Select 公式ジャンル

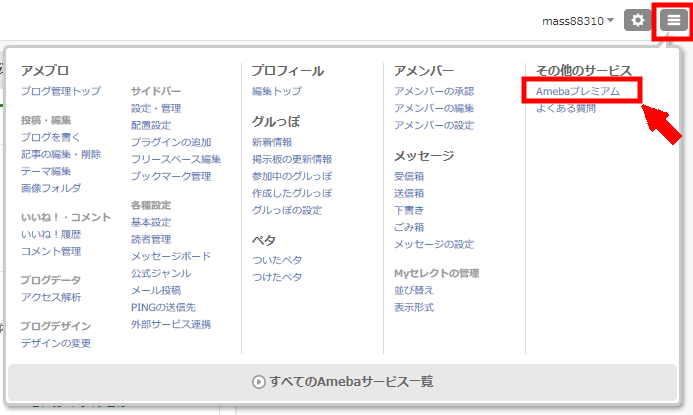click(161, 274)
